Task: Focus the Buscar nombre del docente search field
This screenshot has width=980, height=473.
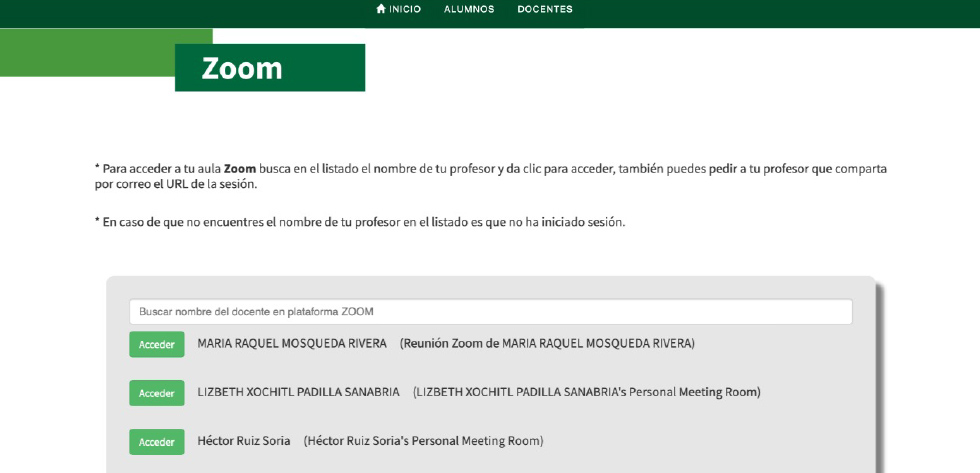Action: click(x=491, y=311)
